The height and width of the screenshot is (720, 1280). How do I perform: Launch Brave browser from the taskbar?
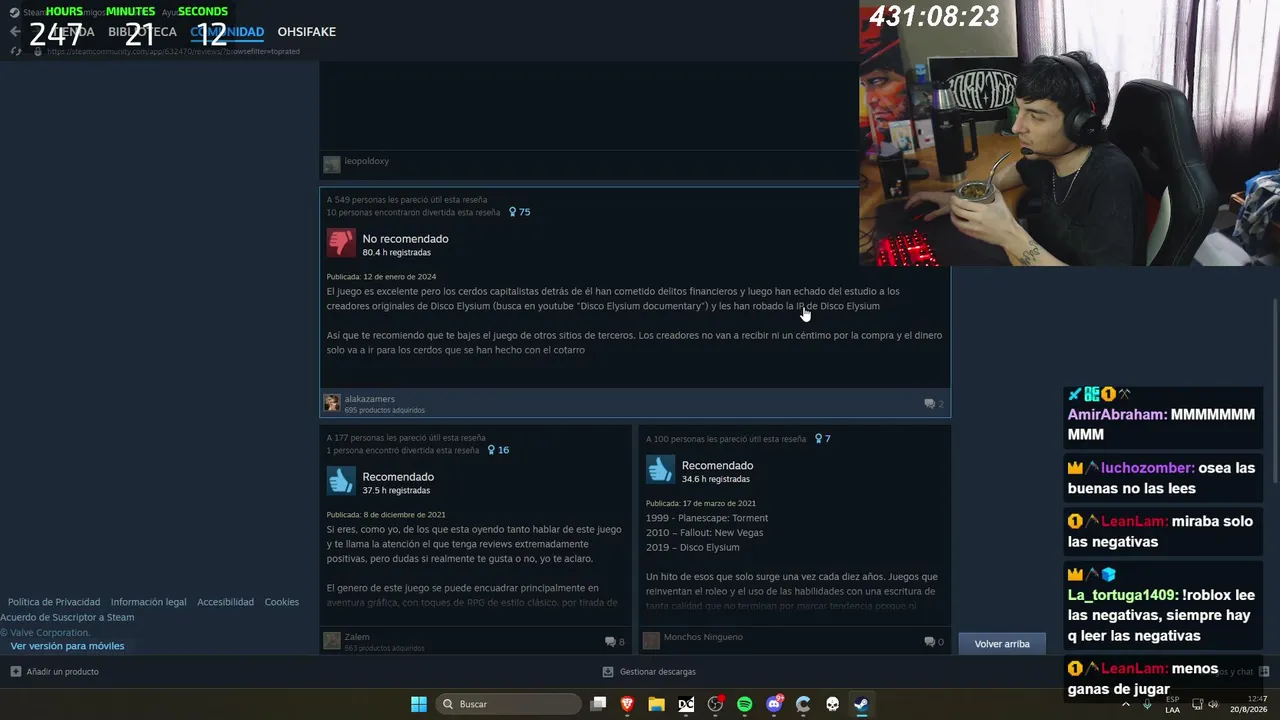(x=628, y=704)
